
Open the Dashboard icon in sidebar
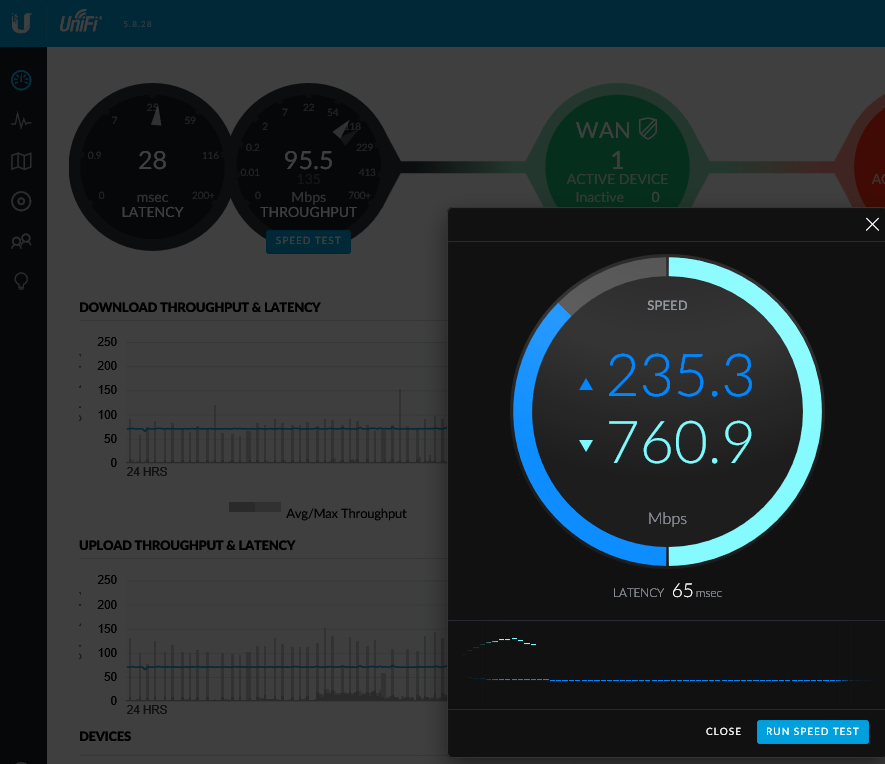tap(21, 80)
